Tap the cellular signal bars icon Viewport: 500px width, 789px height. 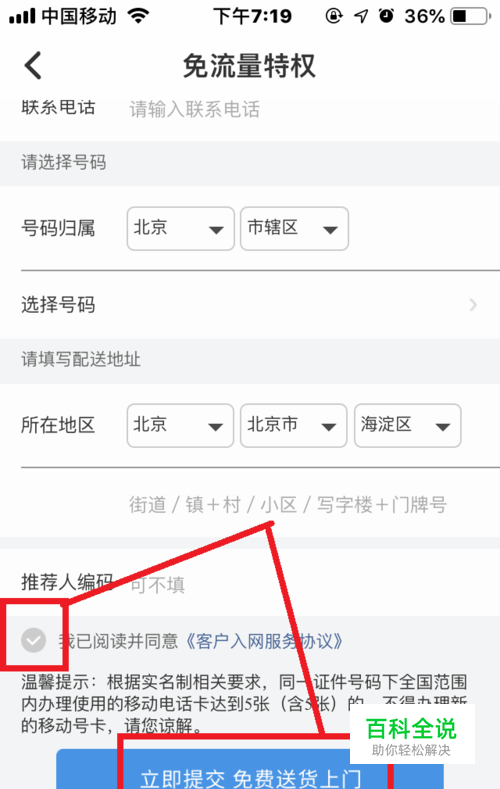[x=22, y=17]
